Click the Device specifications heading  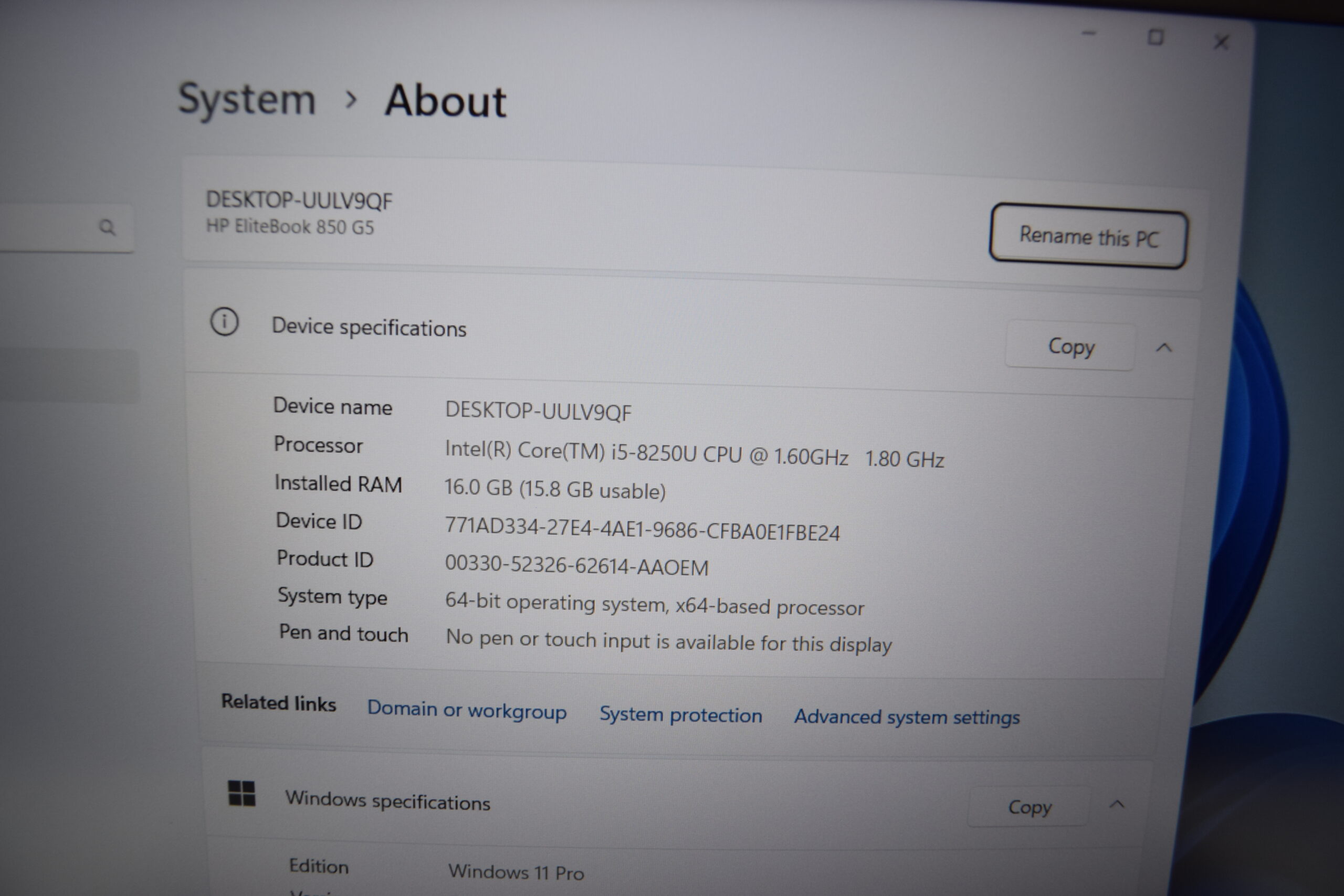(x=369, y=328)
